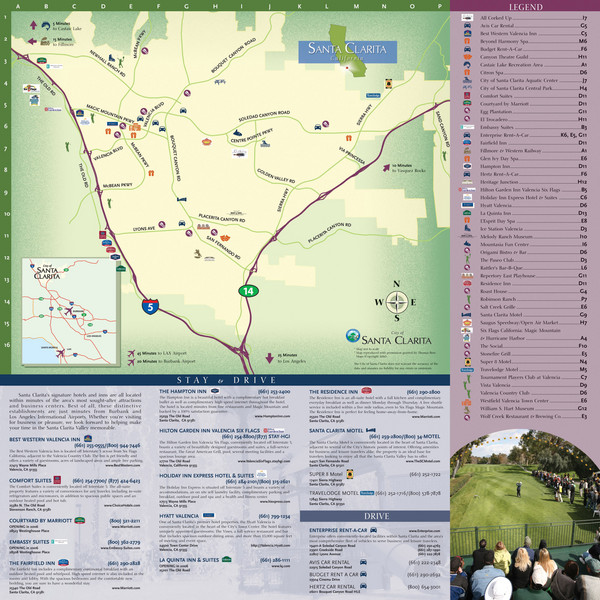Click the All Corked Up legend entry

[x=533, y=18]
